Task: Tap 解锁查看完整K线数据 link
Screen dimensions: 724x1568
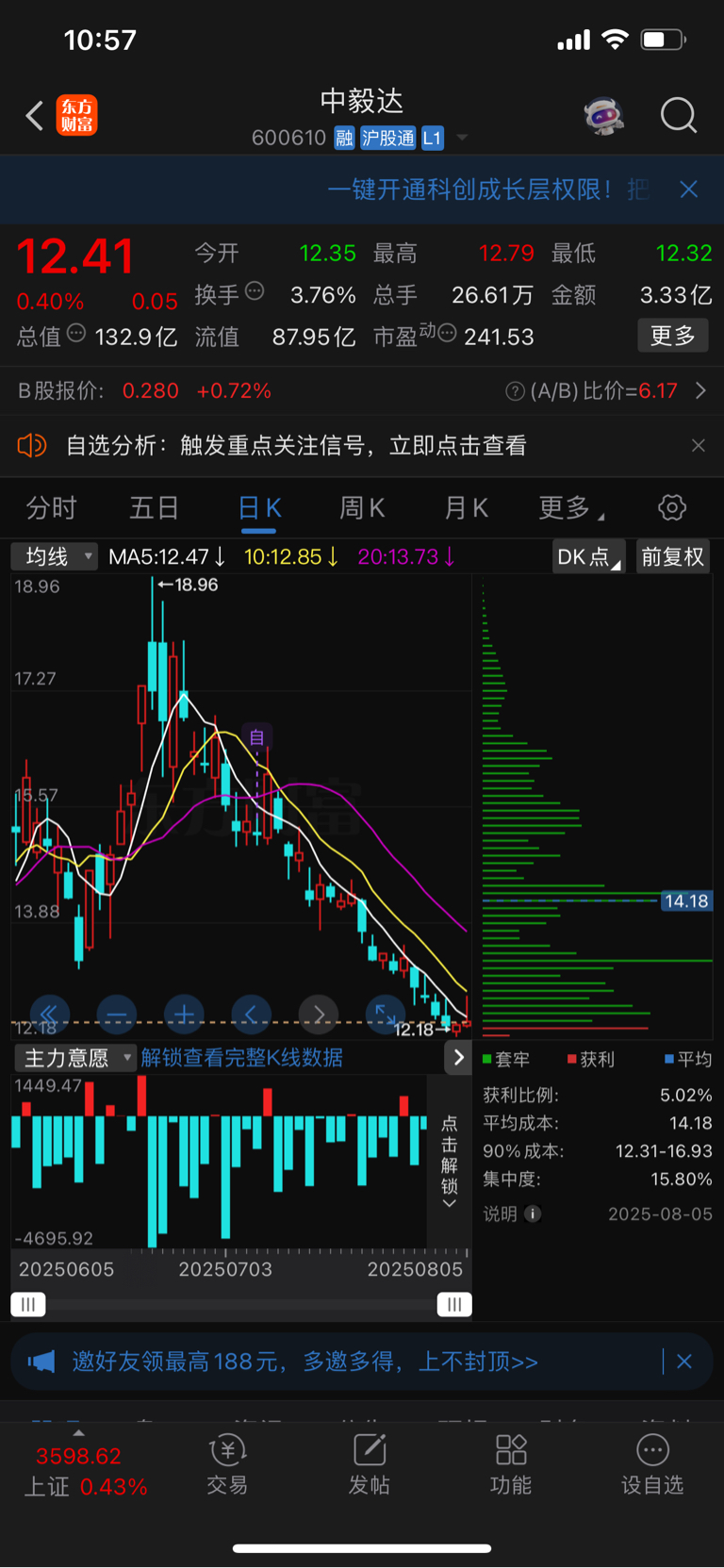Action: point(242,1058)
